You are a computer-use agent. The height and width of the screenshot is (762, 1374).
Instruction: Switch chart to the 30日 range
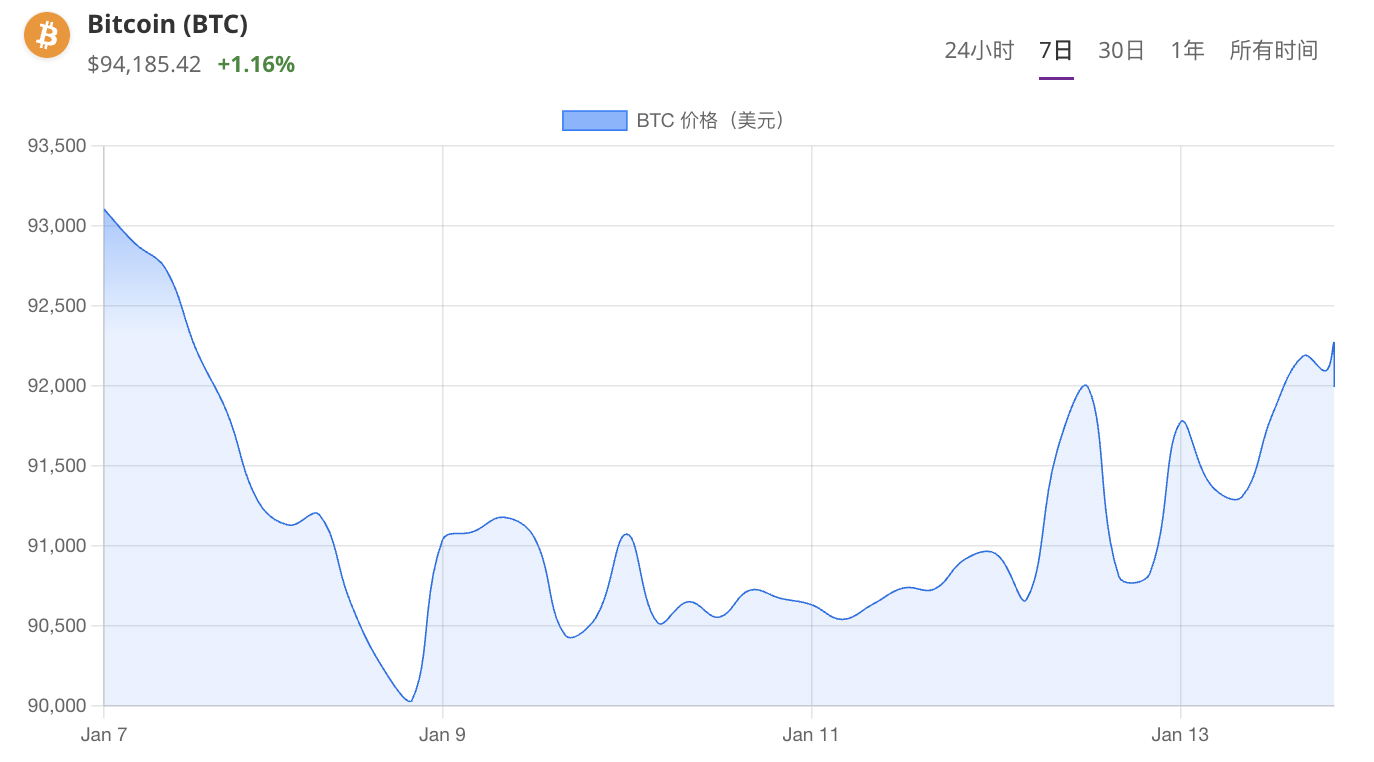click(1121, 51)
